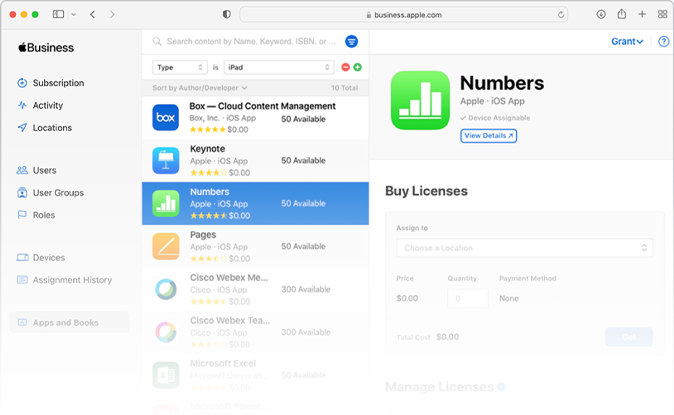Go back with the Safari back arrow
The image size is (674, 415).
coord(92,15)
